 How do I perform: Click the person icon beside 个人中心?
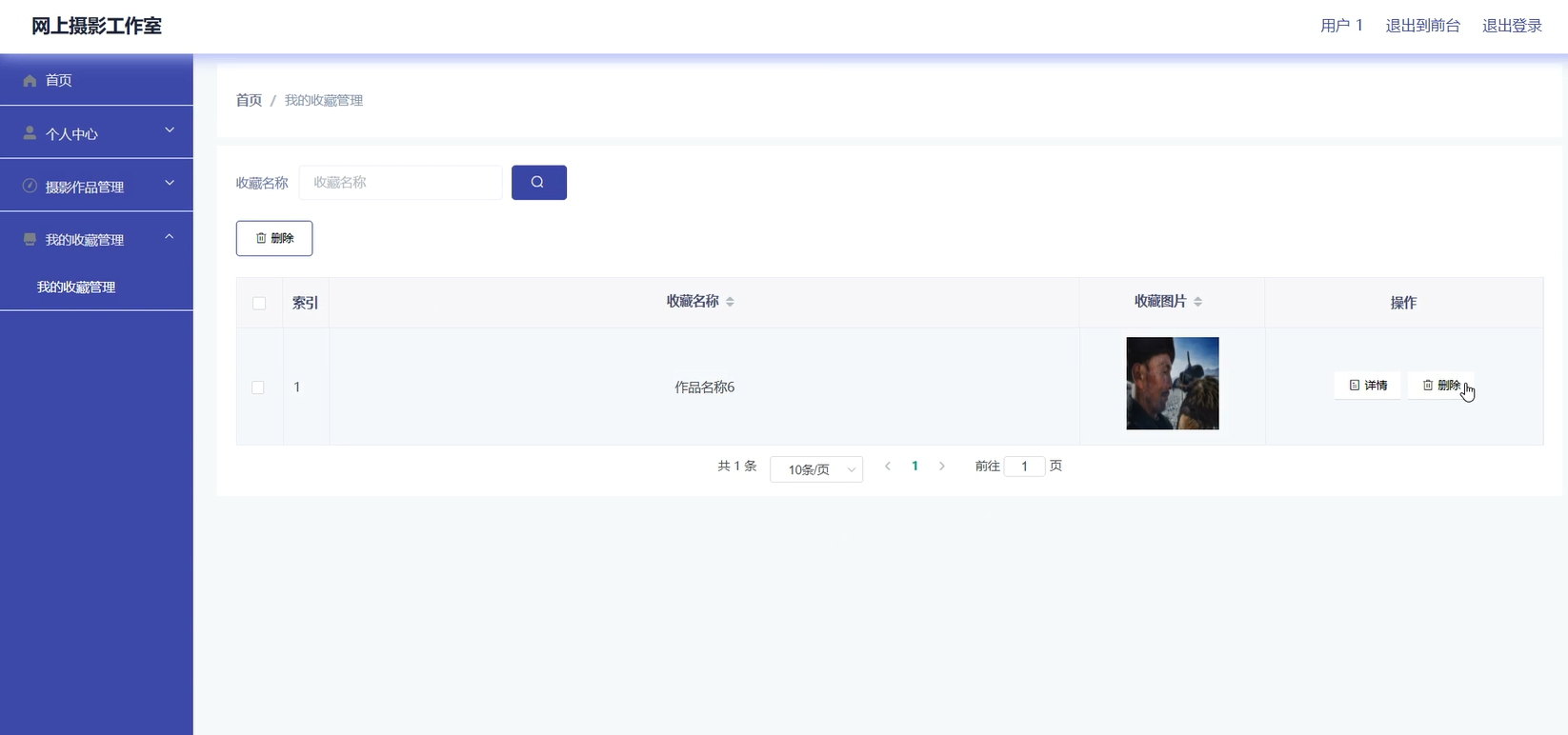point(30,133)
